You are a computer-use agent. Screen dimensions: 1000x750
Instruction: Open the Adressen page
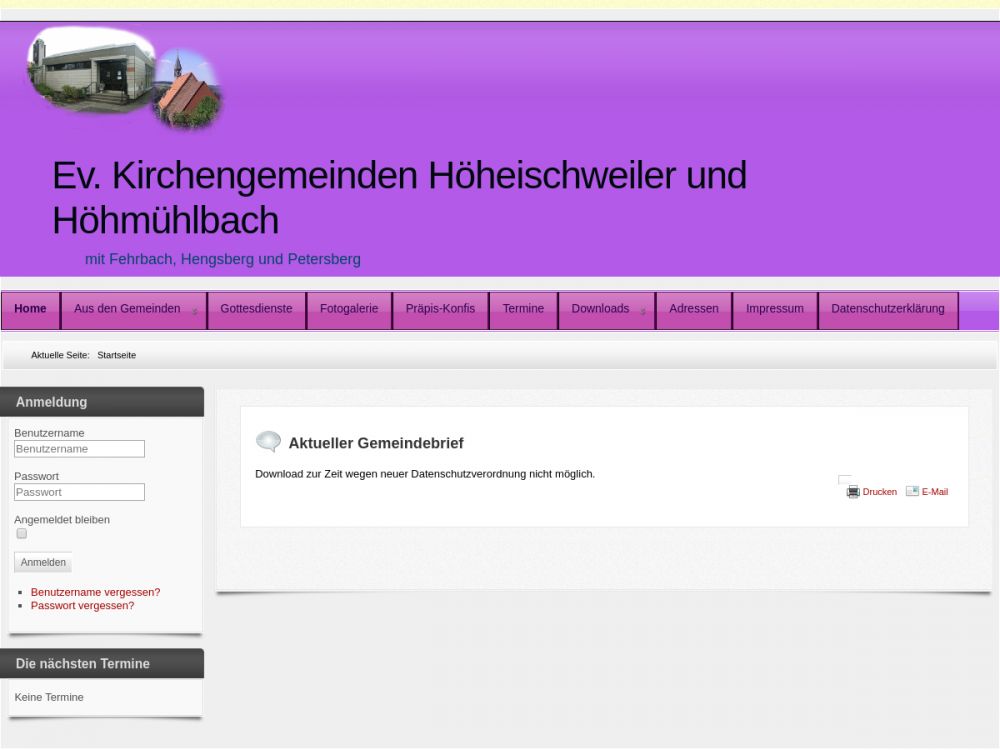(693, 309)
